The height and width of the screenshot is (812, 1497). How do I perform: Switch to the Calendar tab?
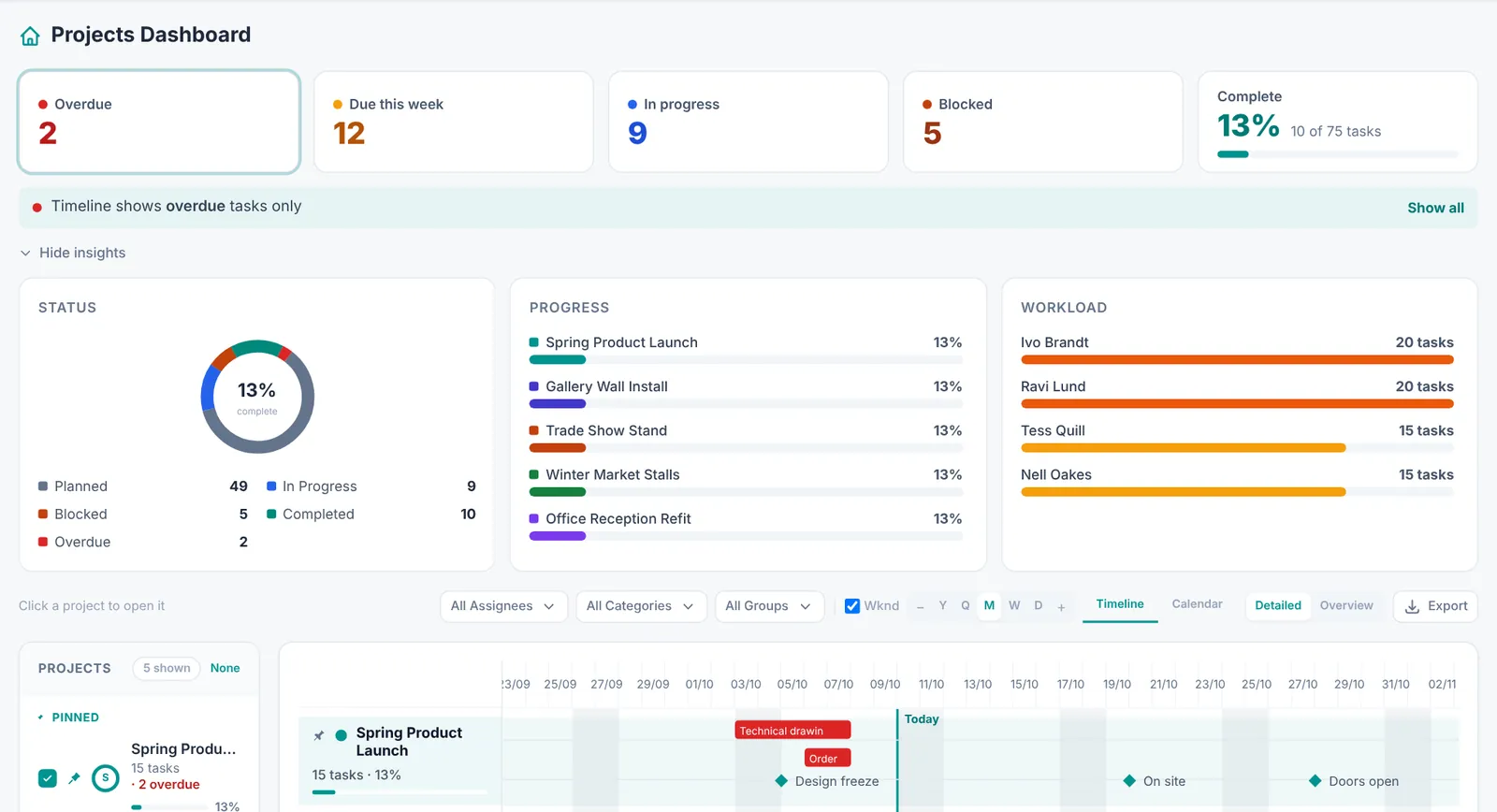[1197, 604]
